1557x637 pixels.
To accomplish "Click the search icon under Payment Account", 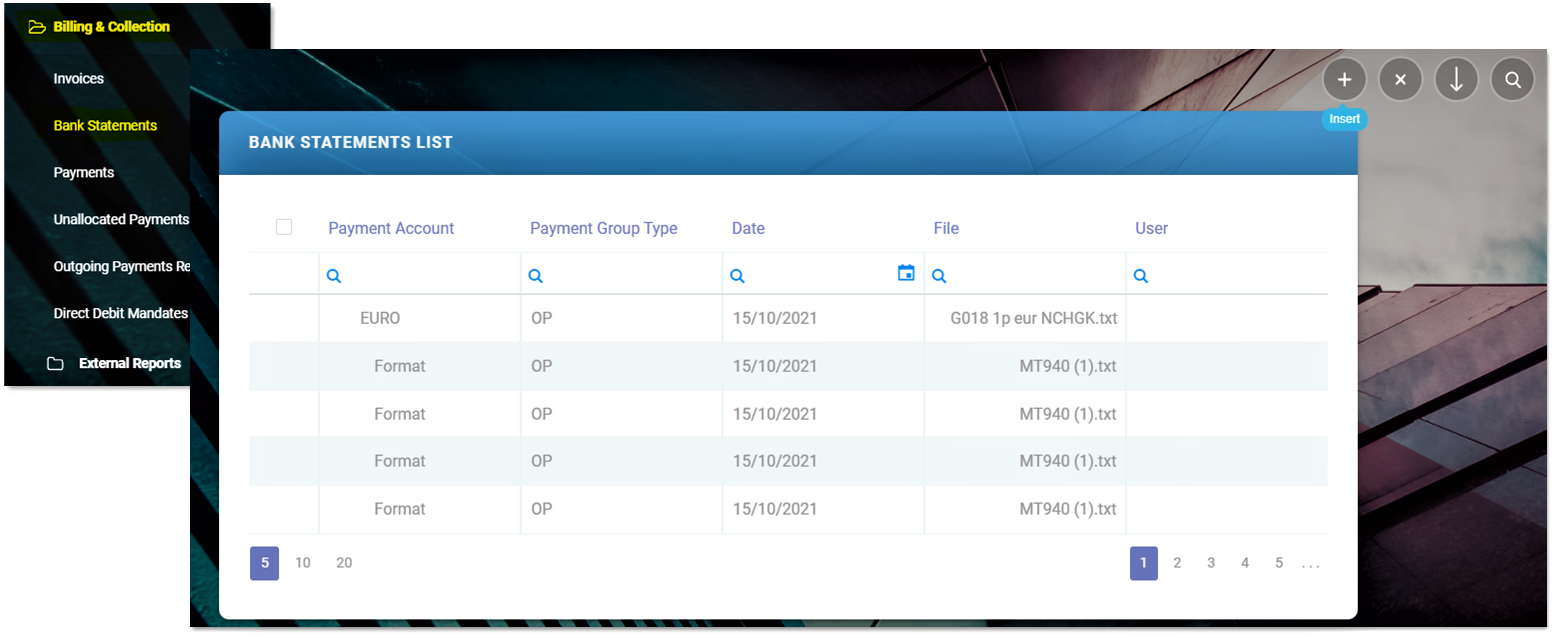I will 334,276.
